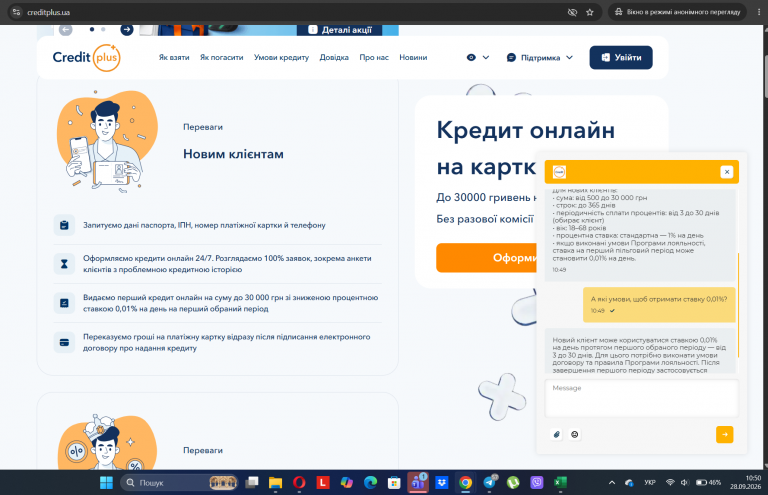Image resolution: width=768 pixels, height=495 pixels.
Task: Show hidden tray icons chevron
Action: click(x=612, y=483)
